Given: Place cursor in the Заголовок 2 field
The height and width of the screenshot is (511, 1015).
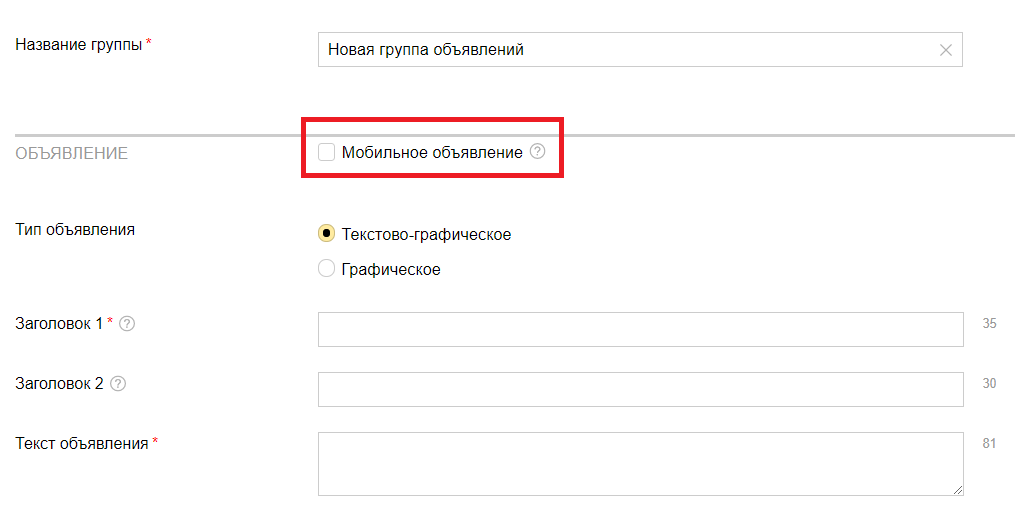Looking at the screenshot, I should coord(640,389).
